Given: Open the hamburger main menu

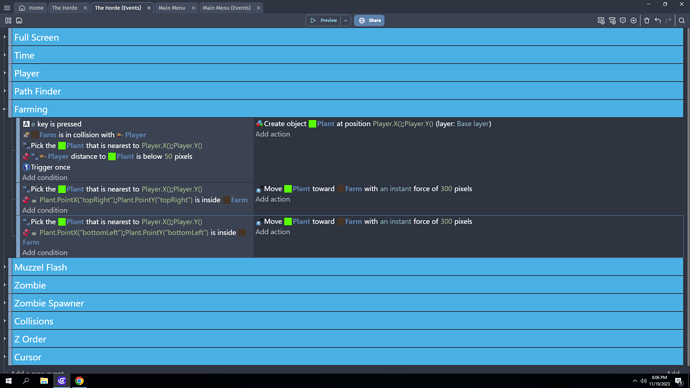Looking at the screenshot, I should click(x=7, y=7).
